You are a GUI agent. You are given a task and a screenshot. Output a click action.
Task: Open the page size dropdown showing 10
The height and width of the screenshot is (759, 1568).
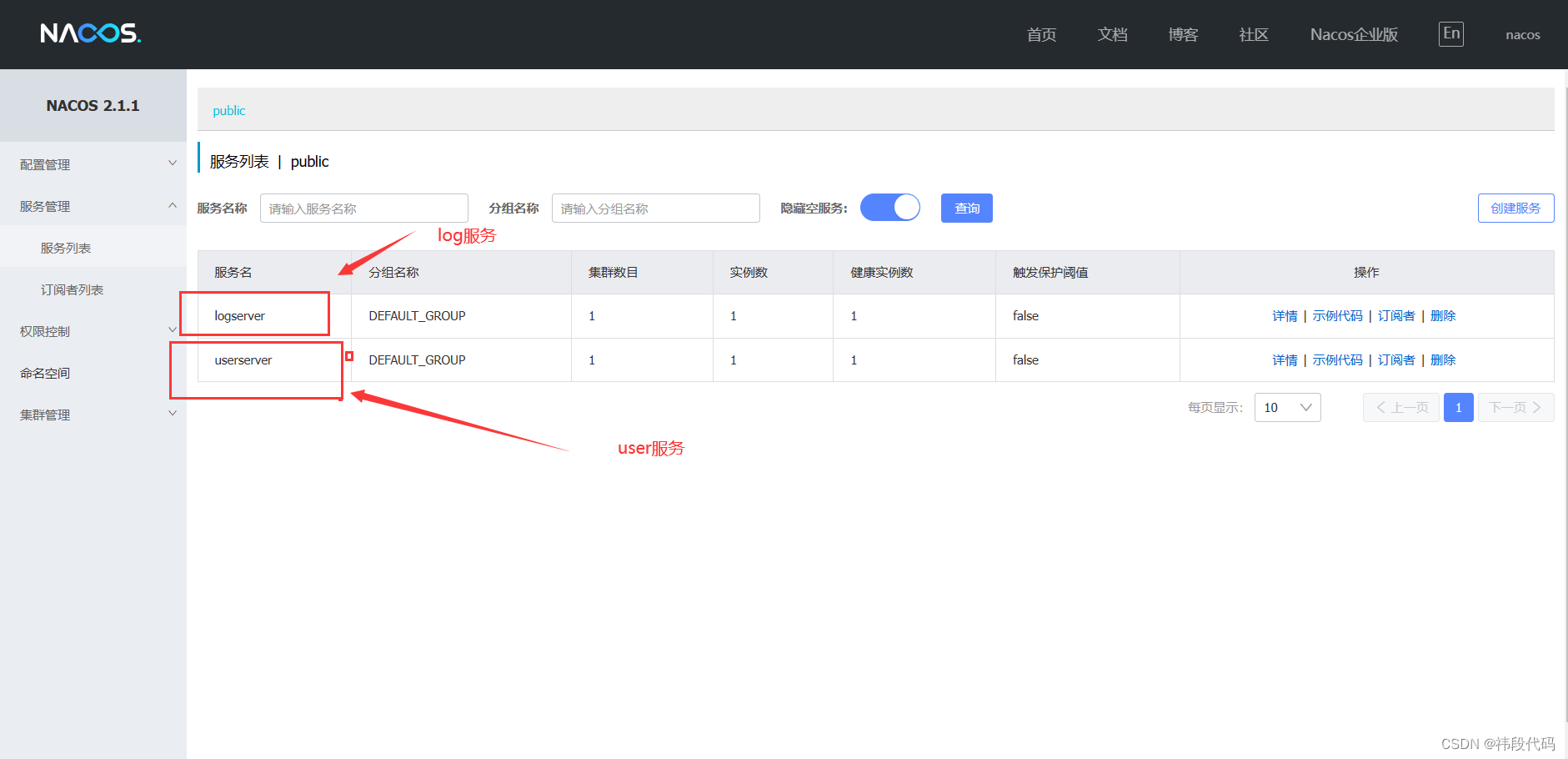(1287, 408)
